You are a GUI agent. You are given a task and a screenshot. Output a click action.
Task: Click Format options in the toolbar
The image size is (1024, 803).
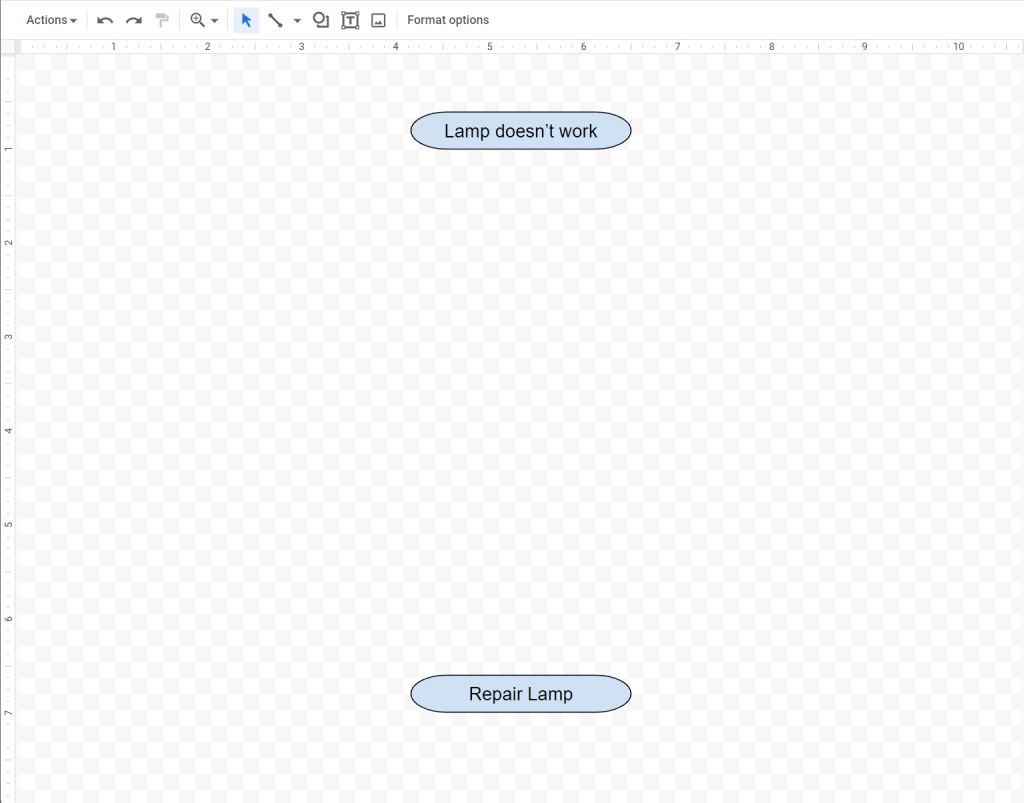click(x=447, y=19)
